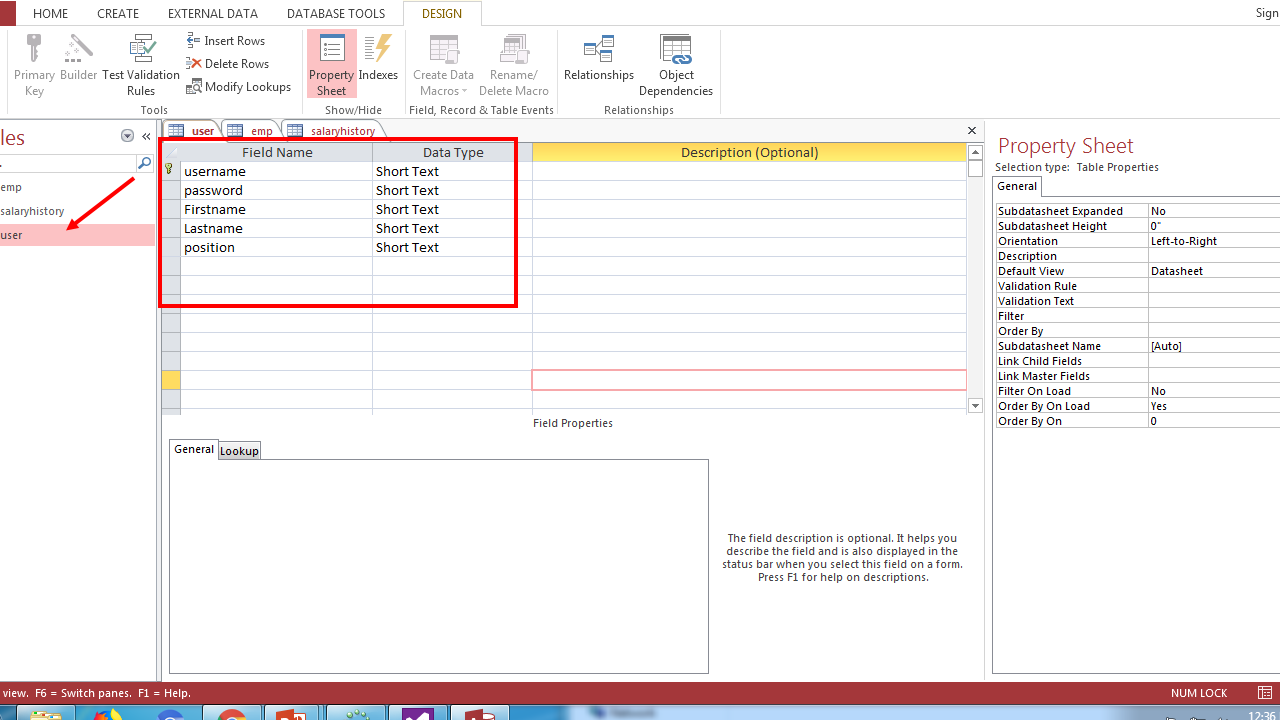Viewport: 1280px width, 720px height.
Task: Open Modify Lookups
Action: coord(196,86)
